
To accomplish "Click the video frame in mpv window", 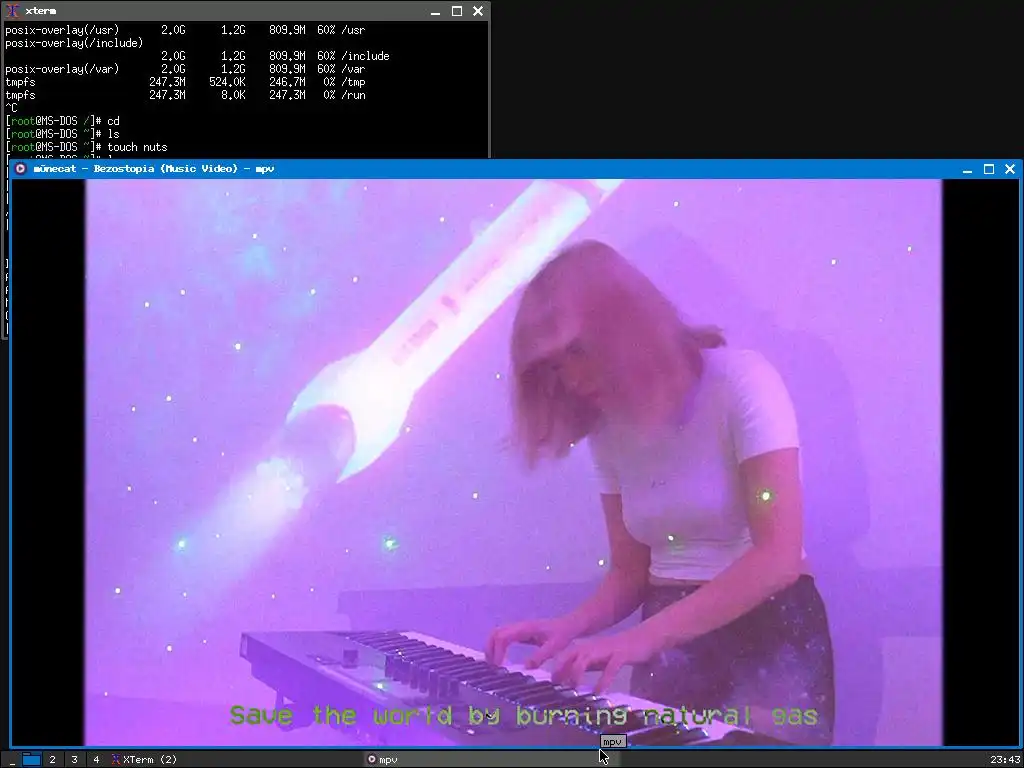I will (513, 462).
